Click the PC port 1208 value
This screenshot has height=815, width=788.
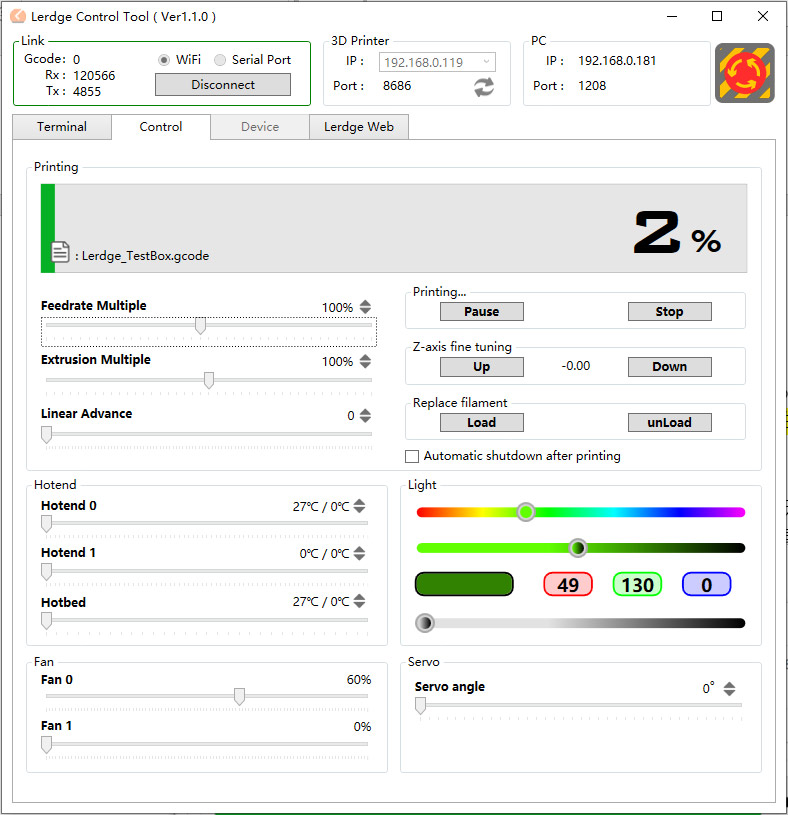592,86
